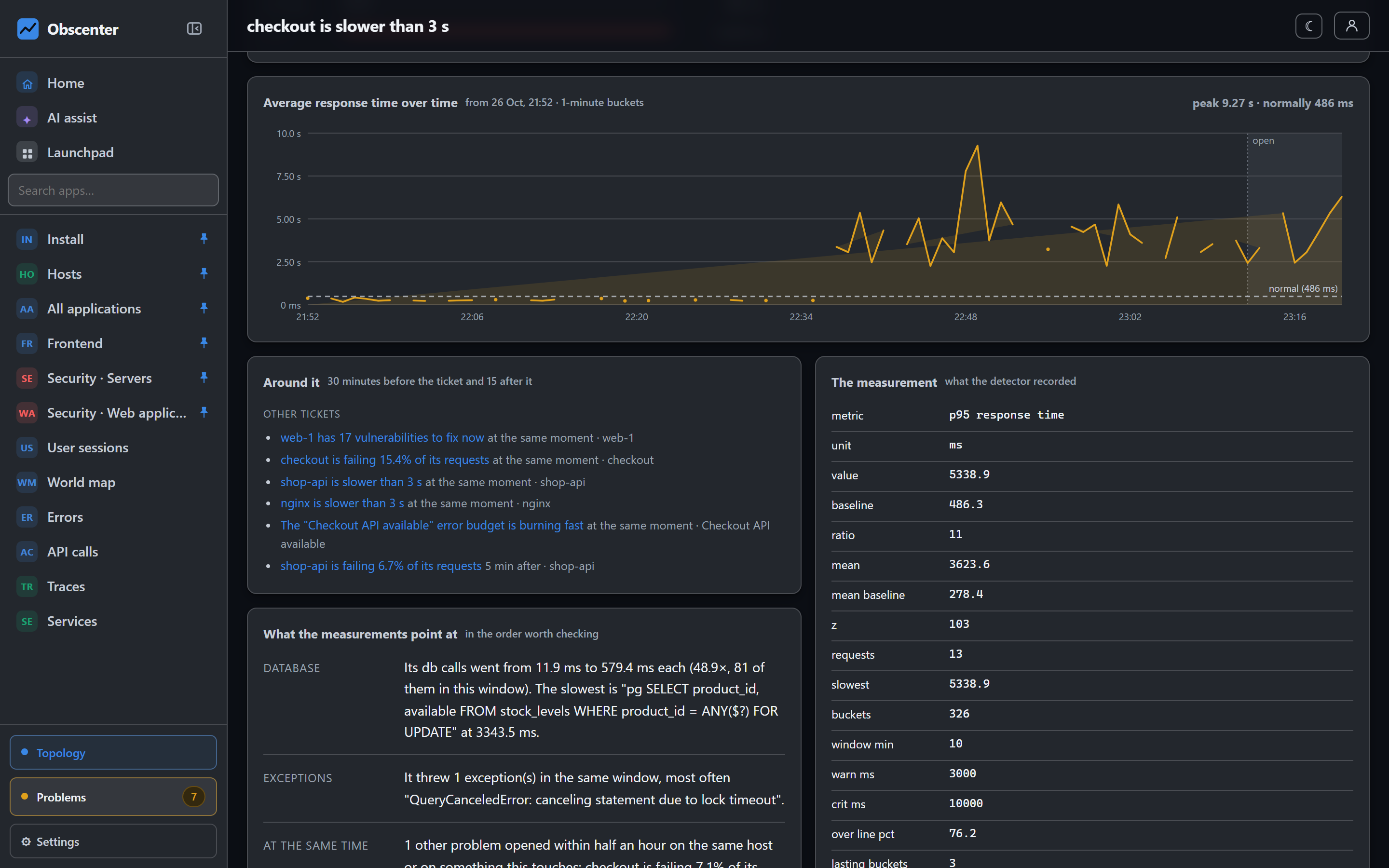Click the peak spike on the response chart
The image size is (1389, 868).
[977, 147]
